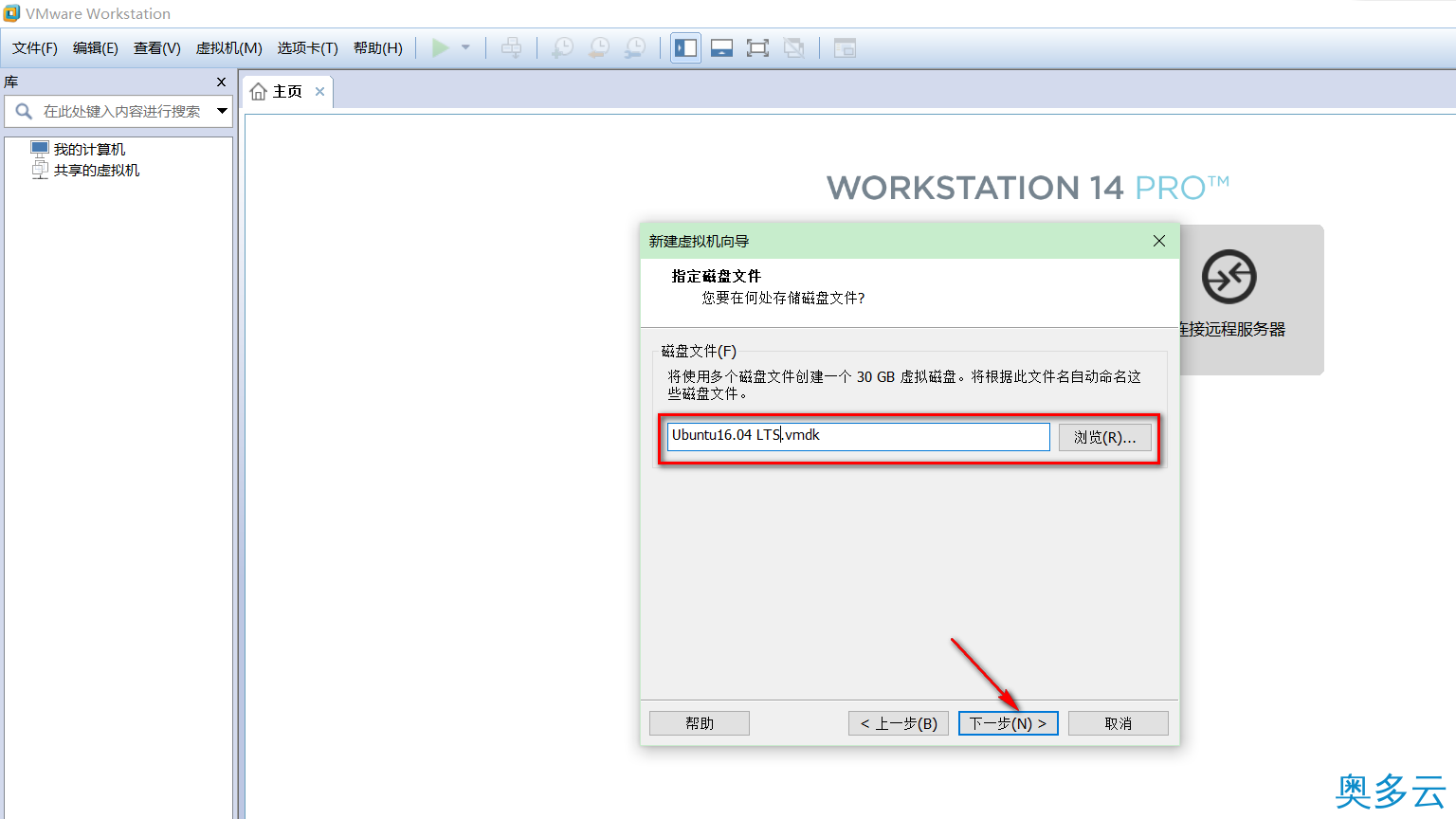
Task: Click the 帮助 button in wizard
Action: tap(700, 723)
